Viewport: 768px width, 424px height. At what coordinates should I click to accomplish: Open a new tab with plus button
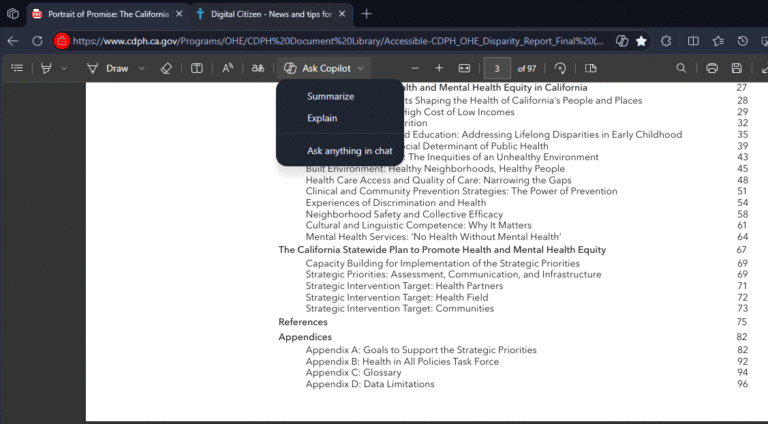point(366,14)
